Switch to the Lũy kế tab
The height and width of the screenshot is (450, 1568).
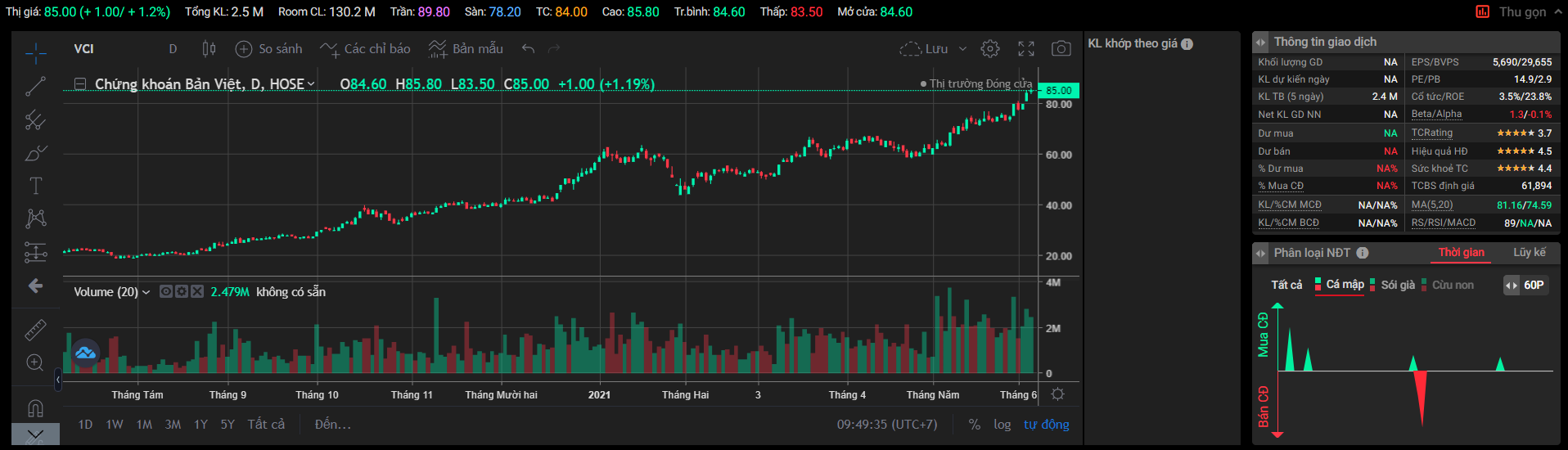(x=1529, y=253)
